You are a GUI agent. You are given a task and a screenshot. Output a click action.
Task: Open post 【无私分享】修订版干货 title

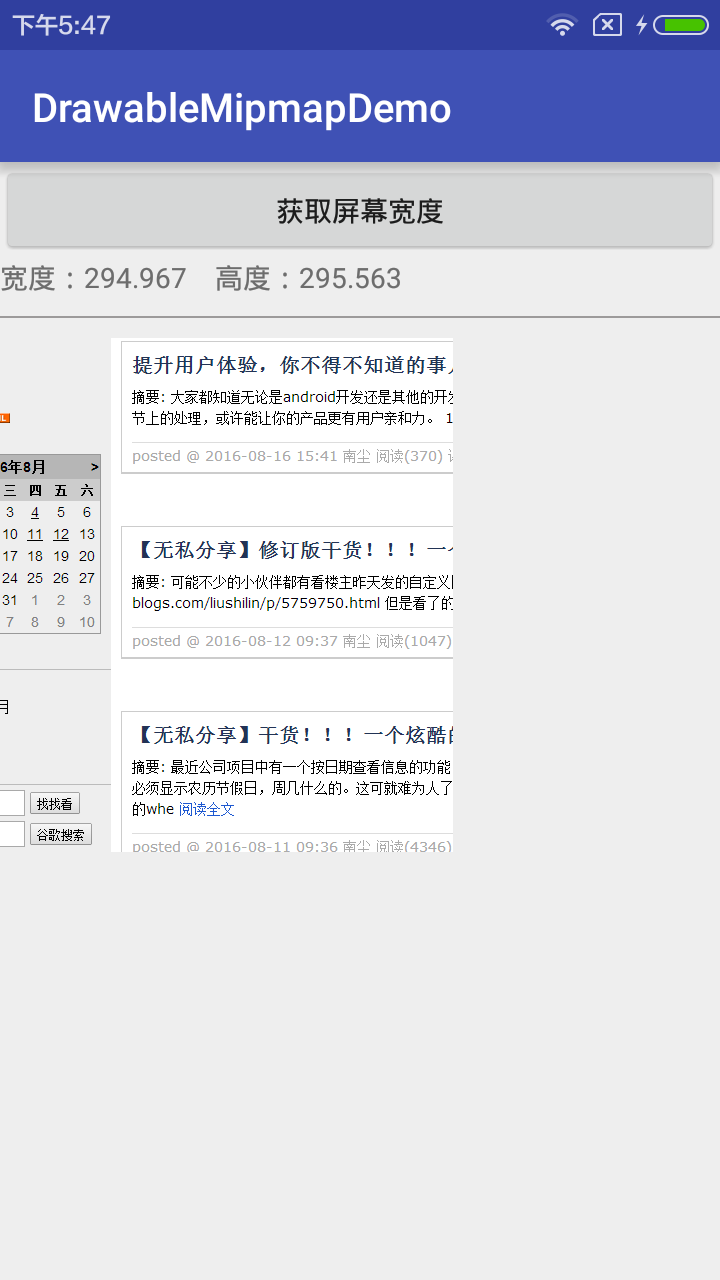(x=292, y=550)
